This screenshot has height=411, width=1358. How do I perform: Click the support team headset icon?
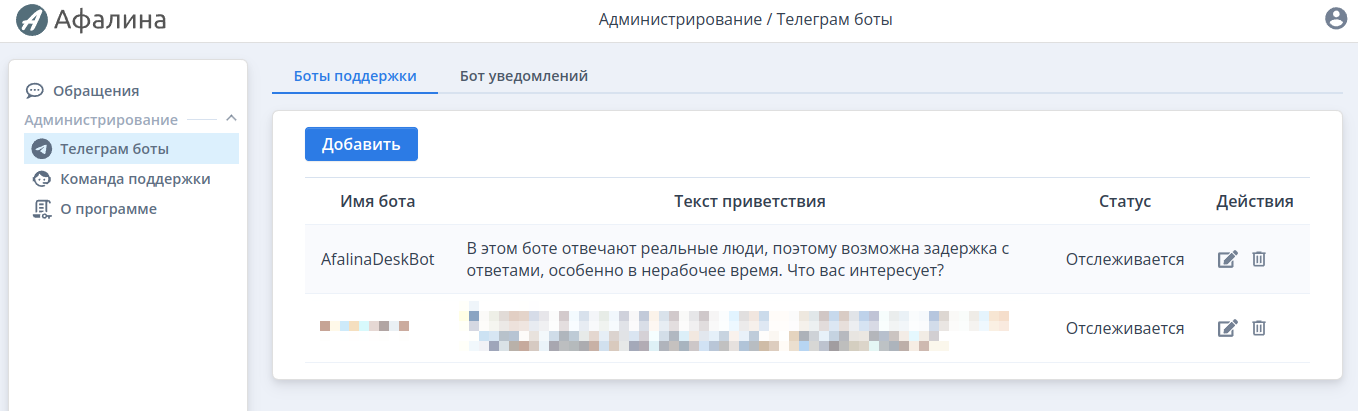41,180
